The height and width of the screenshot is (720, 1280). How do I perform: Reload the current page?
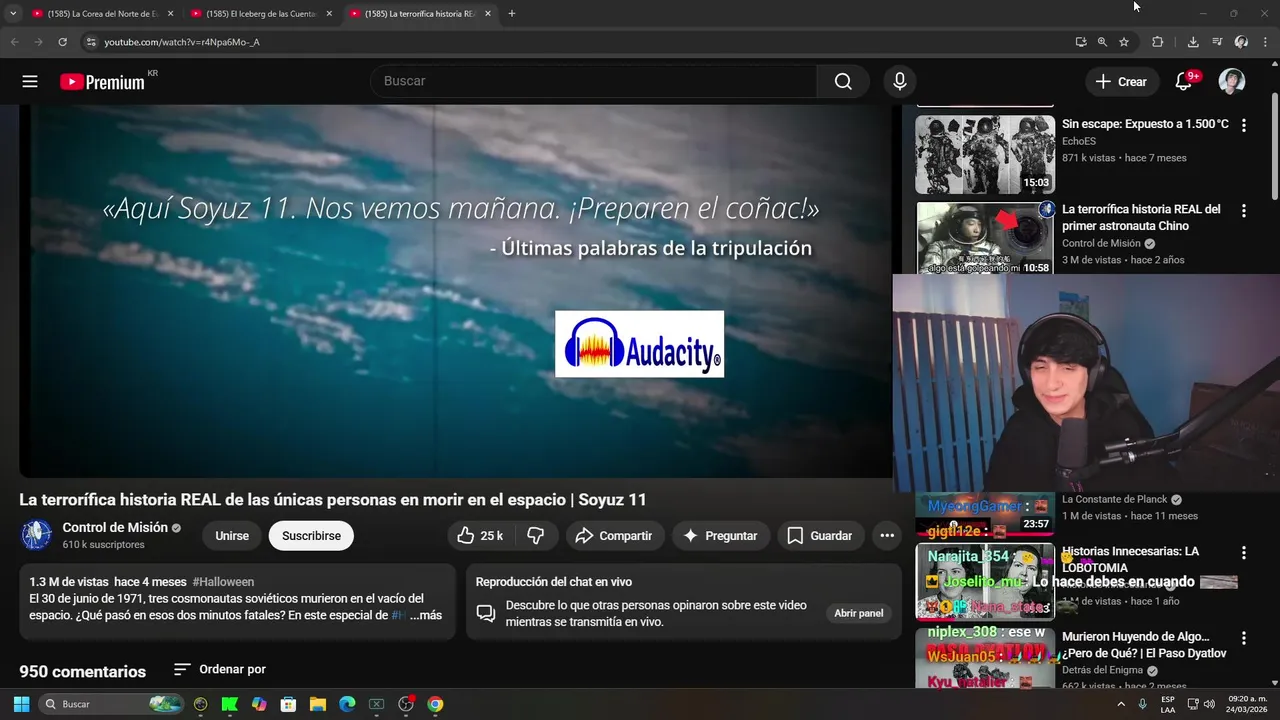point(62,42)
